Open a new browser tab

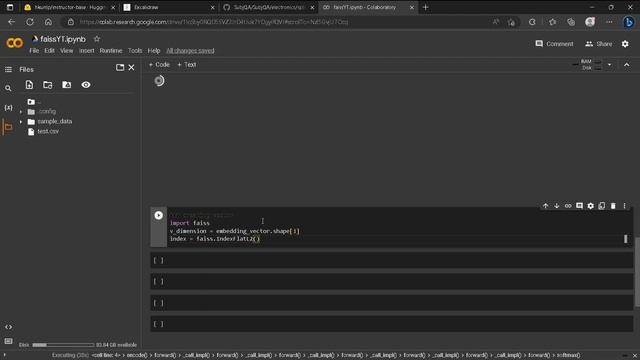[x=425, y=7]
